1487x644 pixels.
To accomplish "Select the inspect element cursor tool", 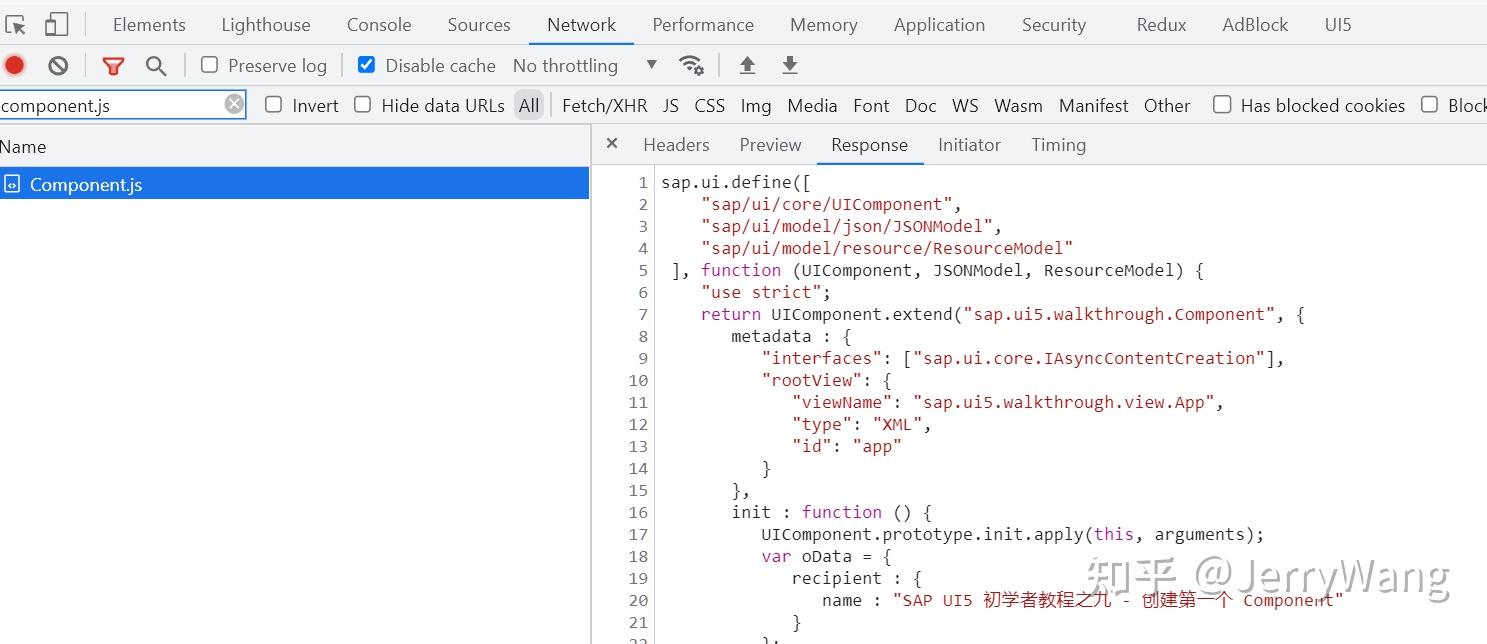I will [x=16, y=24].
